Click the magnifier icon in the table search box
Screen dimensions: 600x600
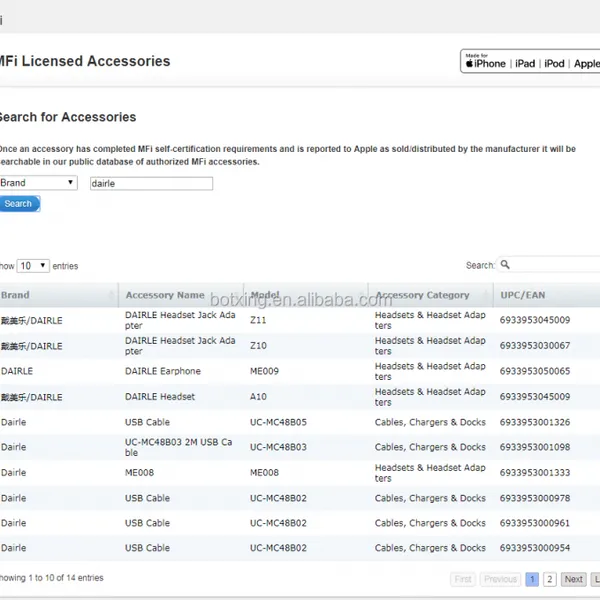tap(505, 264)
